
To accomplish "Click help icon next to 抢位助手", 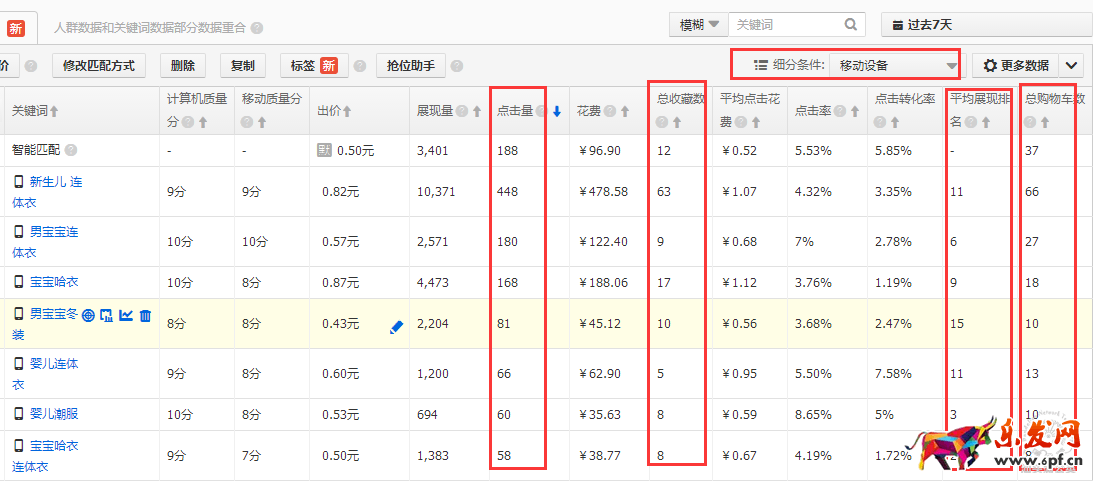I will pos(457,66).
